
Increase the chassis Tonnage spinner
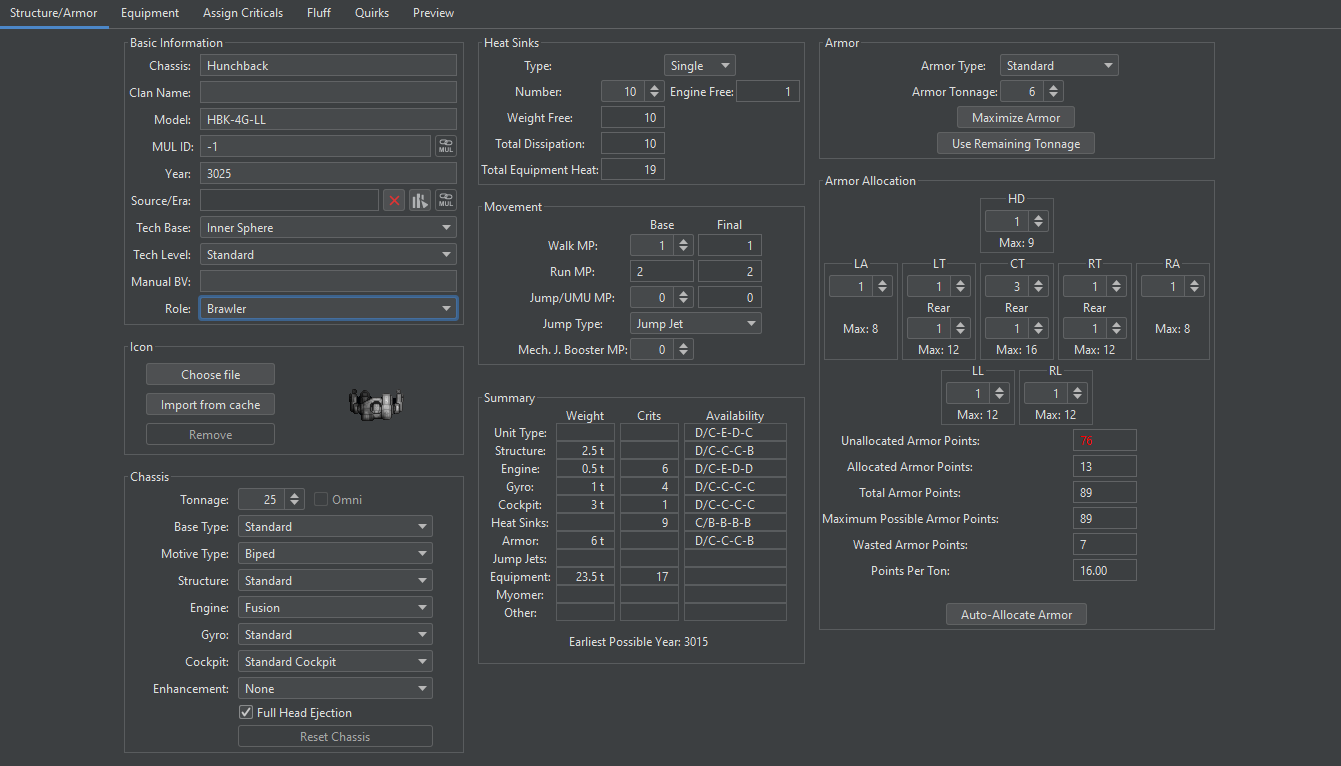tap(294, 495)
